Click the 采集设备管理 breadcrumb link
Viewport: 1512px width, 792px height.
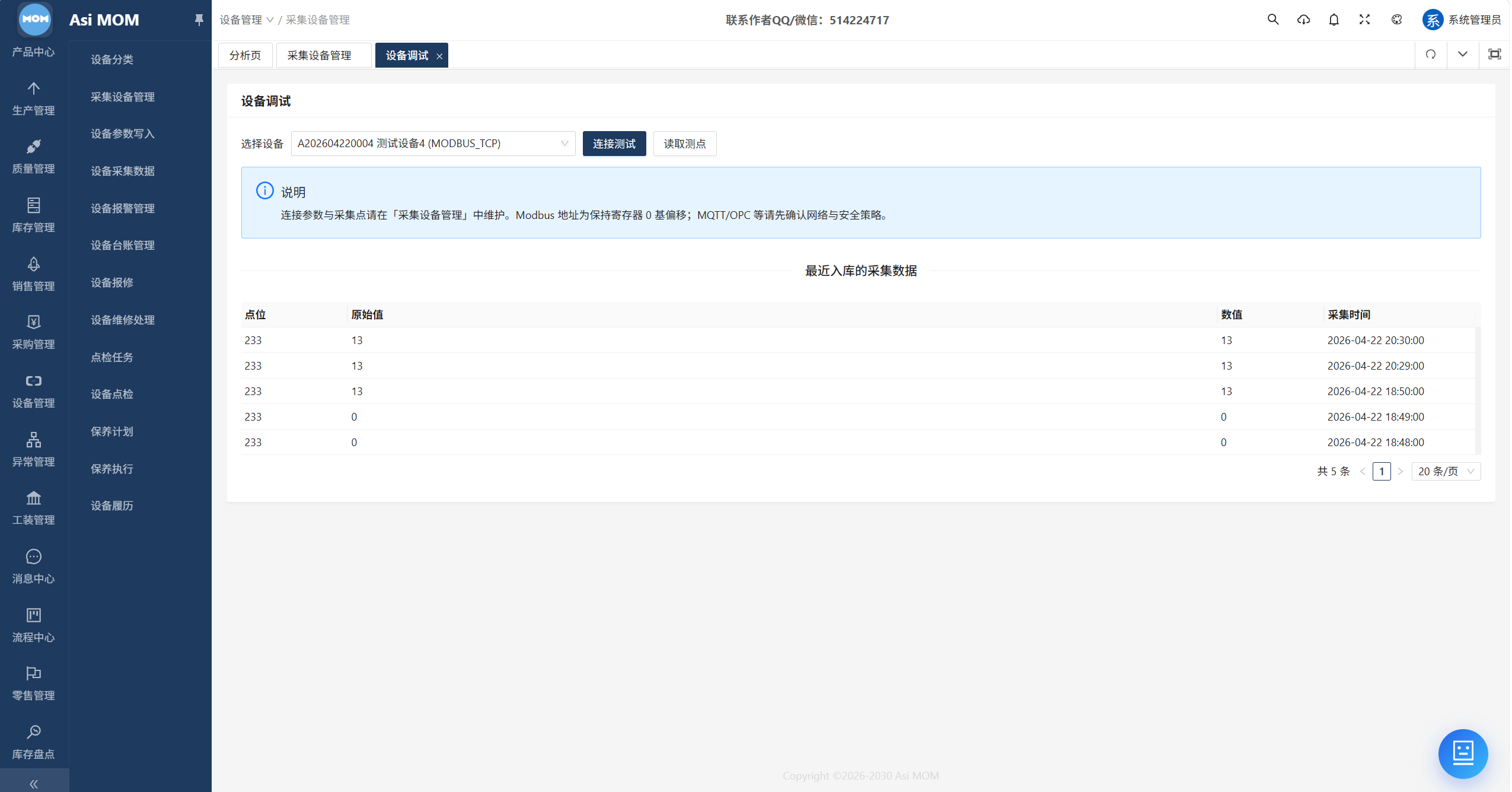[x=318, y=20]
